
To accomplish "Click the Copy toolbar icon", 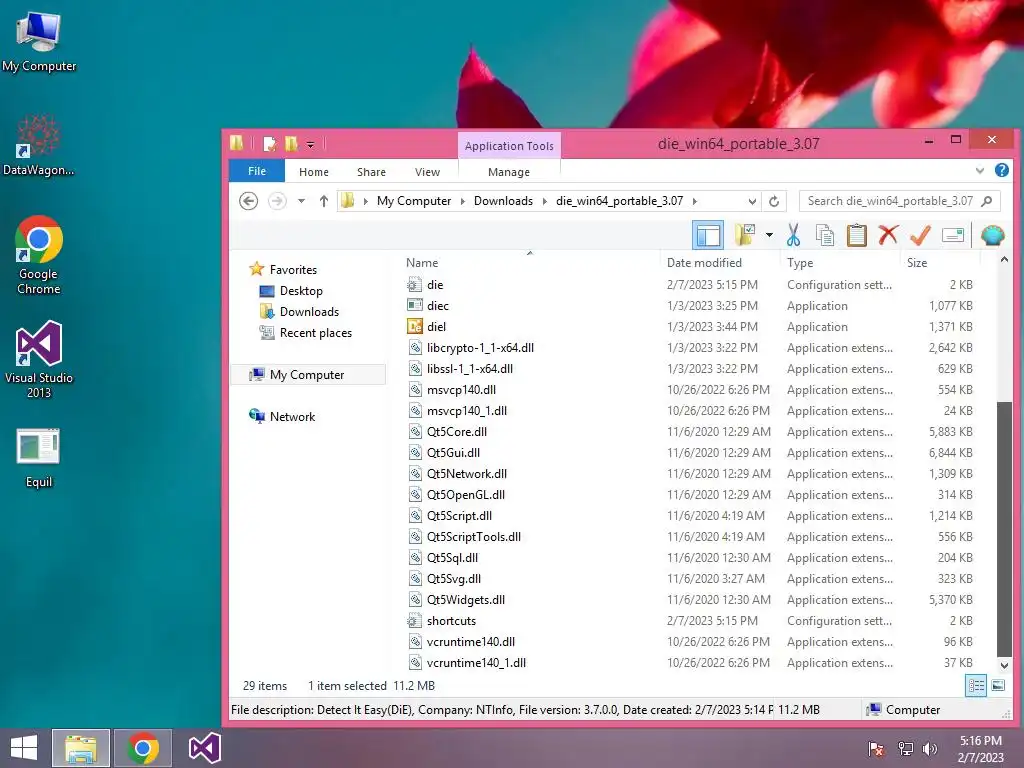I will [x=825, y=235].
